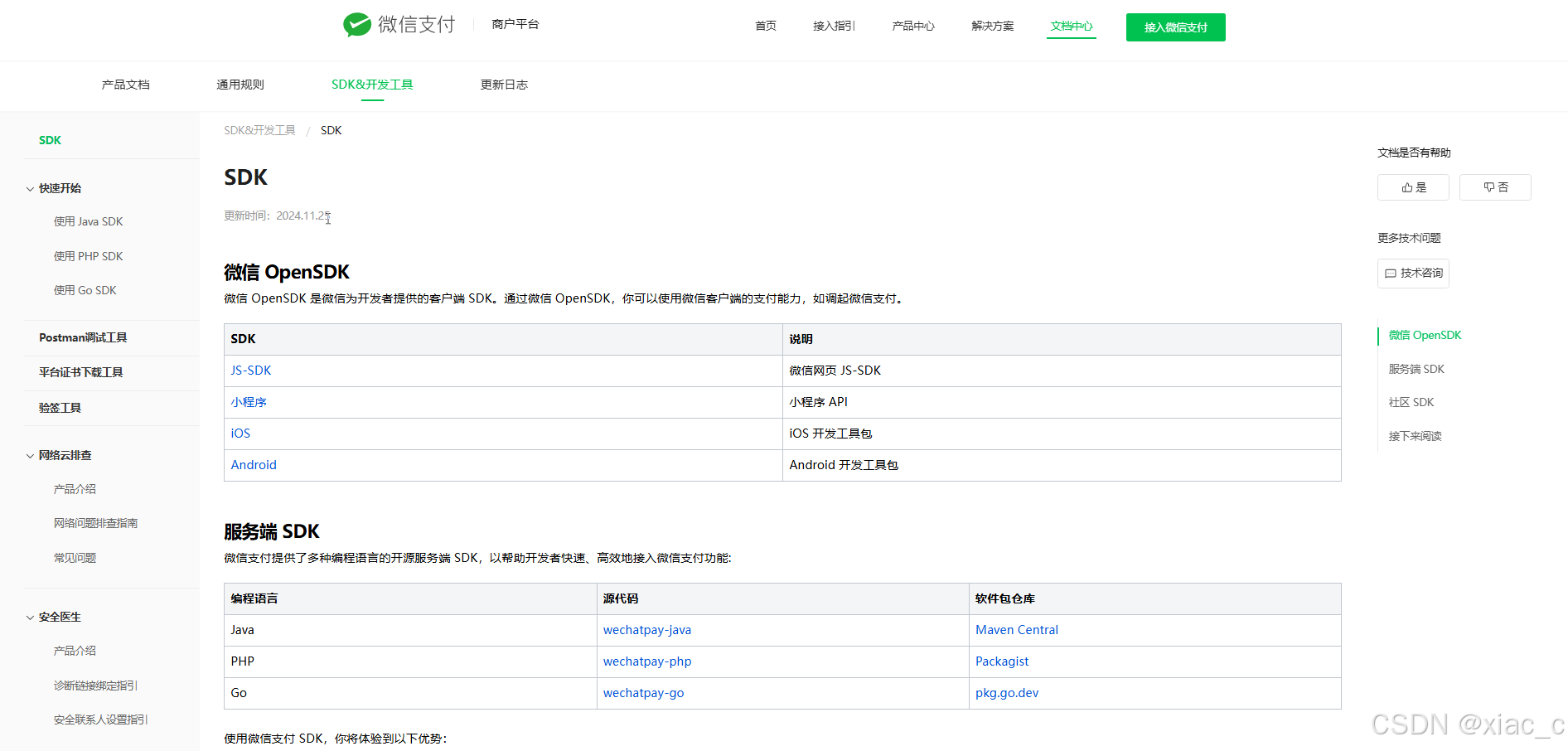Viewport: 1568px width, 751px height.
Task: Open the Packagist repository link
Action: click(1002, 661)
